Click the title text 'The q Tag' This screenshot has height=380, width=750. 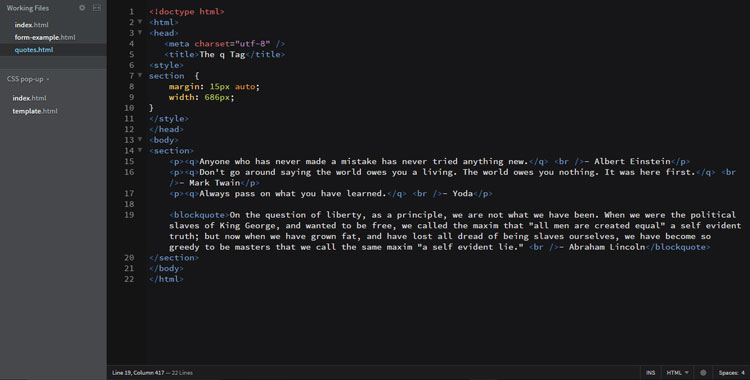tap(222, 54)
